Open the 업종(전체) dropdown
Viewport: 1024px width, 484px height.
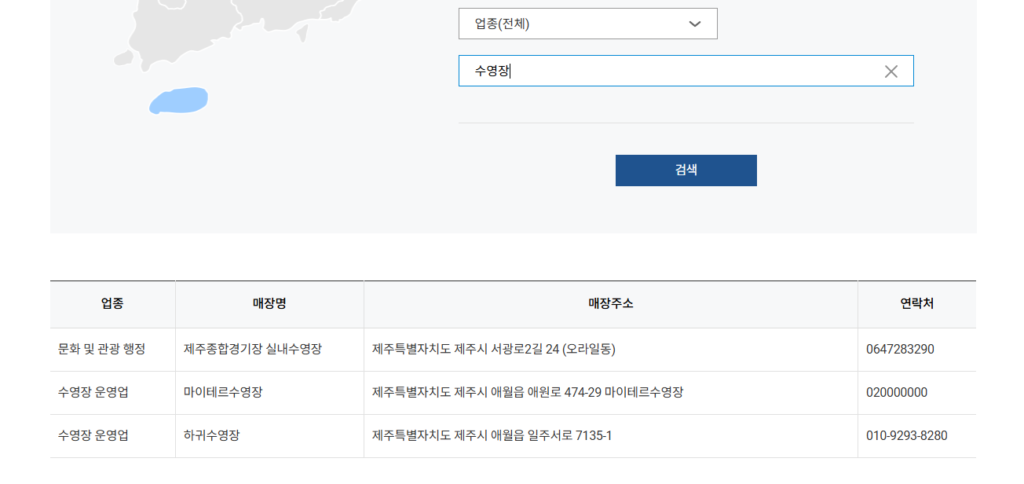pyautogui.click(x=588, y=24)
